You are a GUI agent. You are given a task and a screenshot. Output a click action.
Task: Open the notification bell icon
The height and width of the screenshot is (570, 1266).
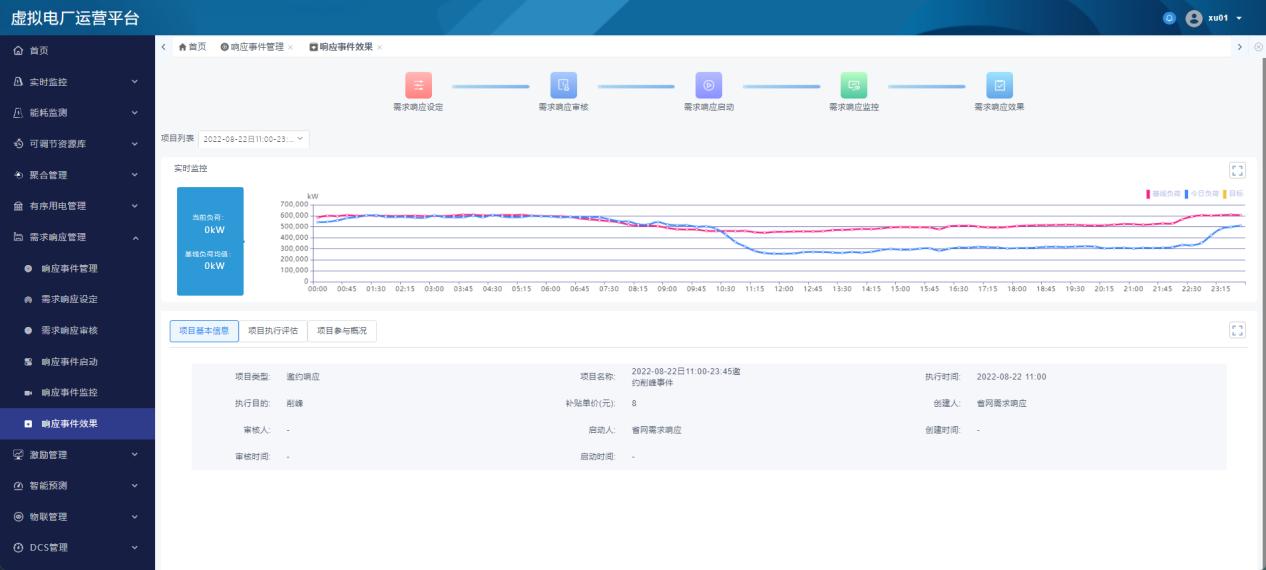tap(1170, 18)
